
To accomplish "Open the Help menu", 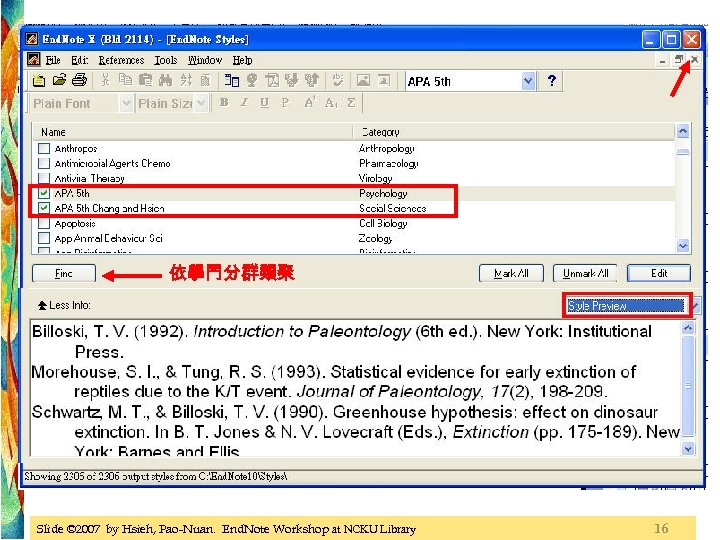I will pos(242,60).
